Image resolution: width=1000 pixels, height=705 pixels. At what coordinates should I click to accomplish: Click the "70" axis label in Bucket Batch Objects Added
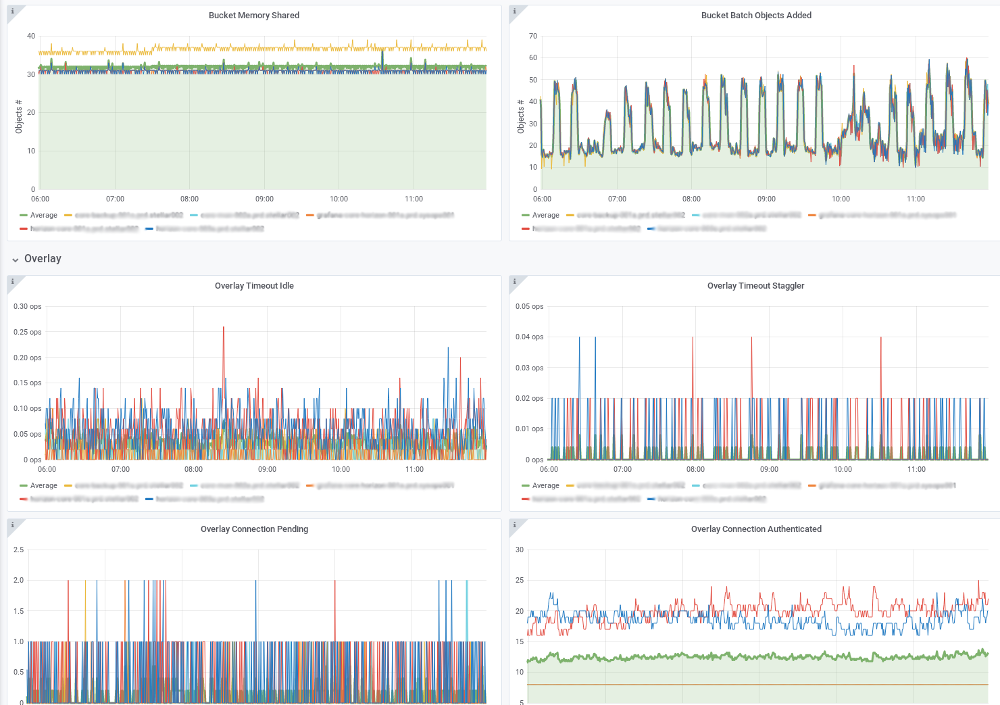[533, 36]
